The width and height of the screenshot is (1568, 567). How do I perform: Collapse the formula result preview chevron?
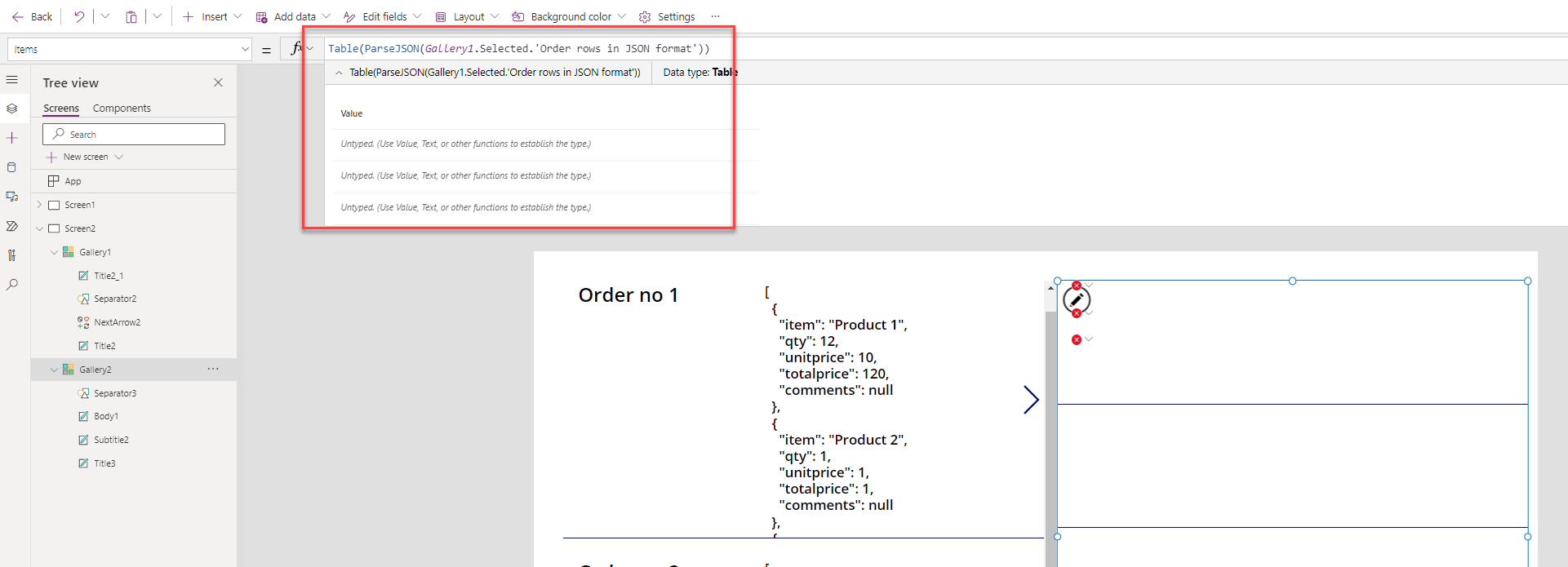(x=339, y=73)
